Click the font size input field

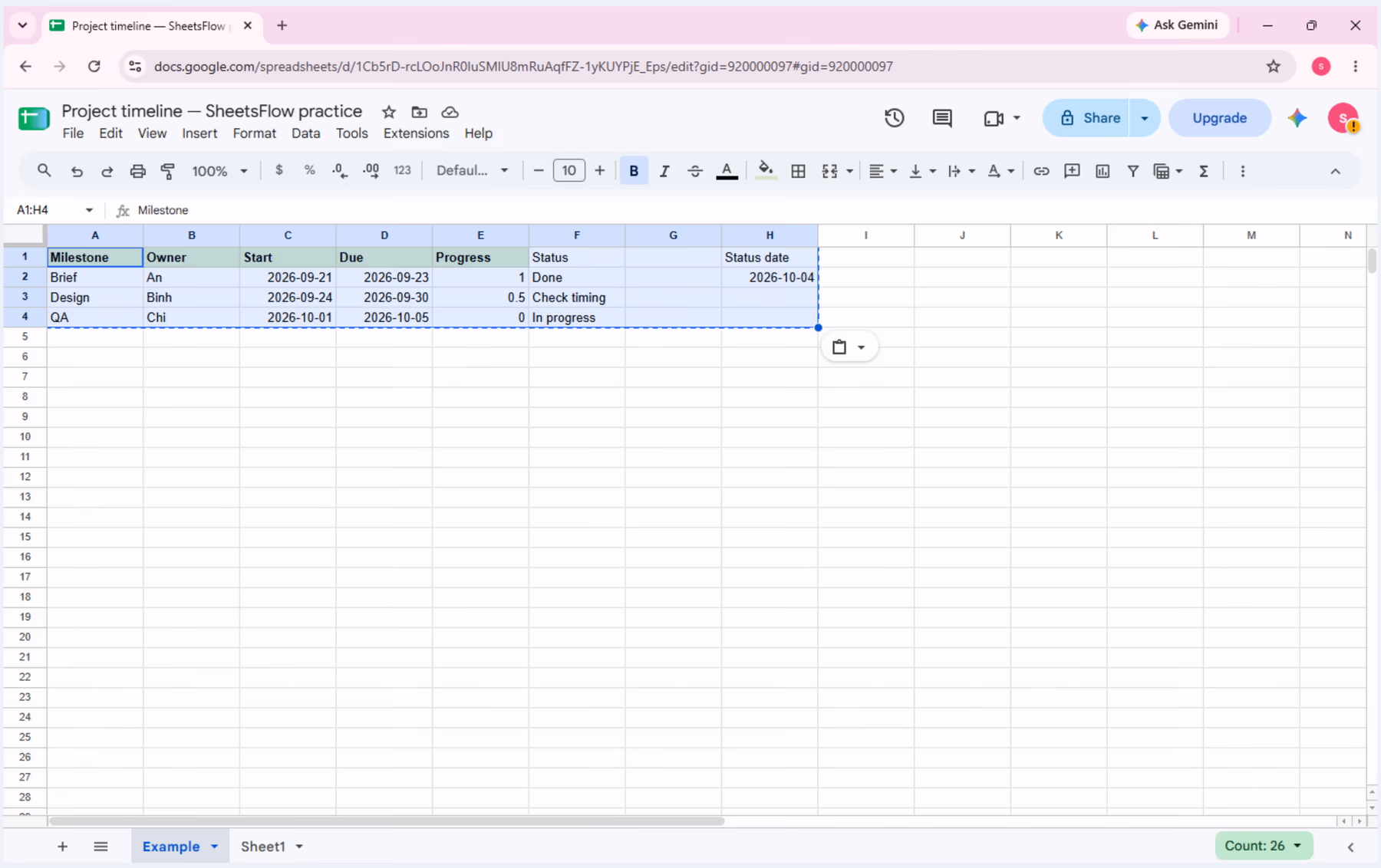coord(569,171)
